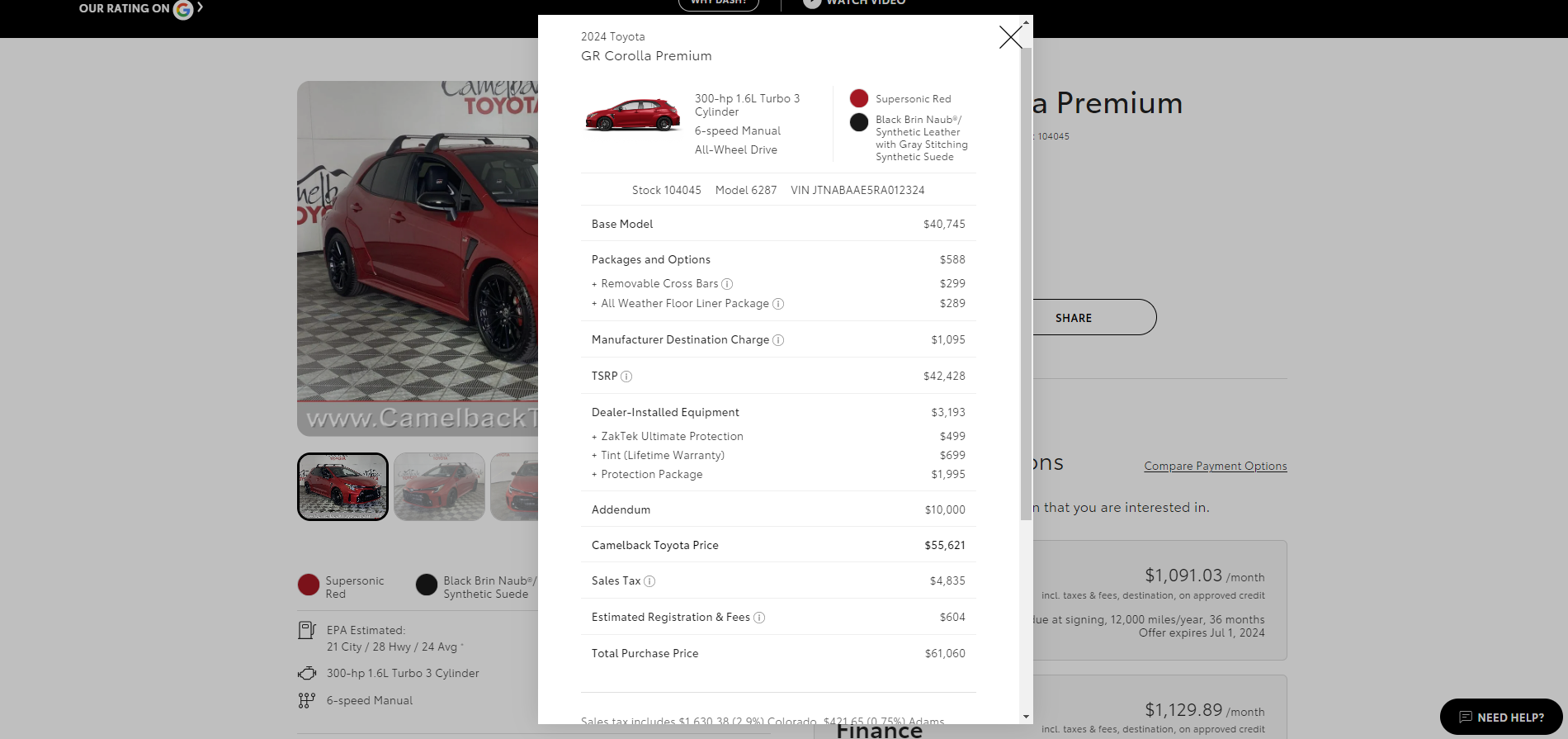Click the chat icon in Need Help
This screenshot has width=1568, height=739.
1466,717
